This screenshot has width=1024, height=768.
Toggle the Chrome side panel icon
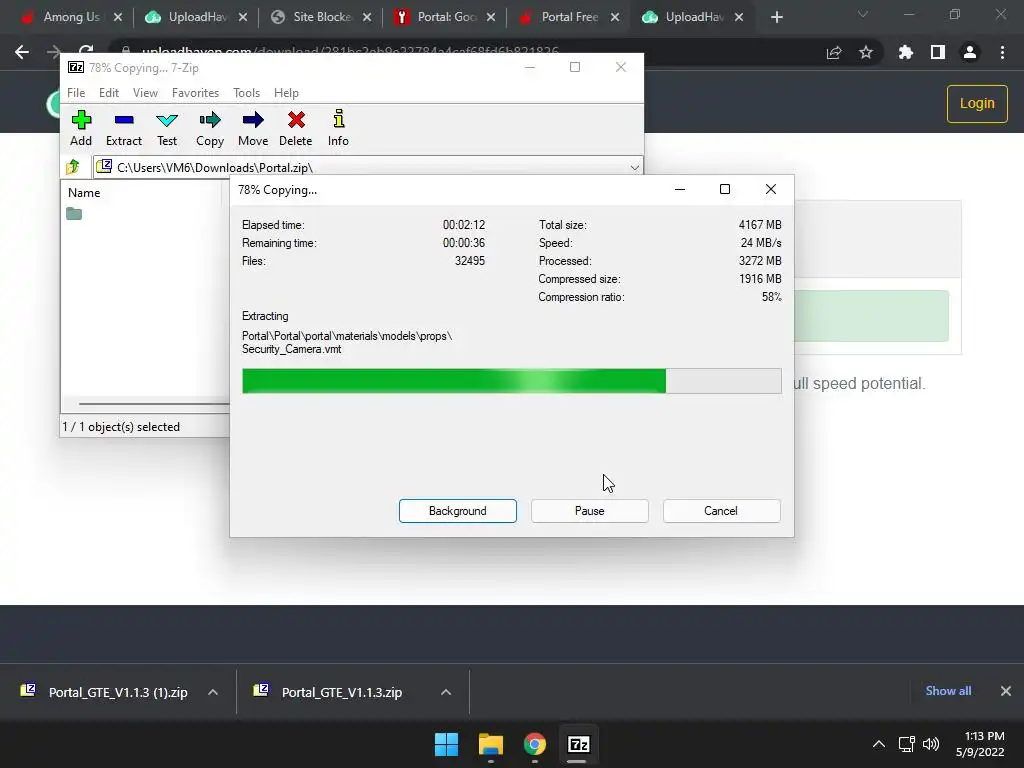point(938,52)
